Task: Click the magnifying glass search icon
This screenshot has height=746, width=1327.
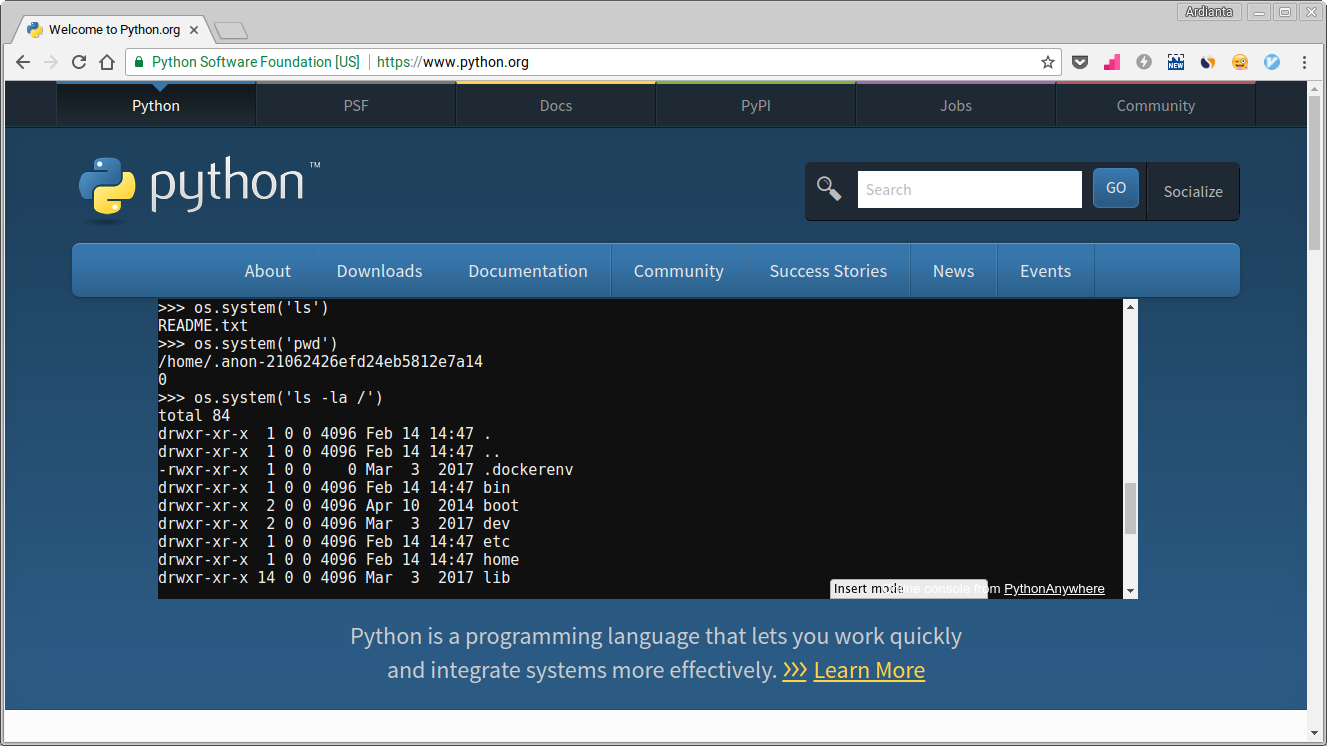Action: click(829, 187)
